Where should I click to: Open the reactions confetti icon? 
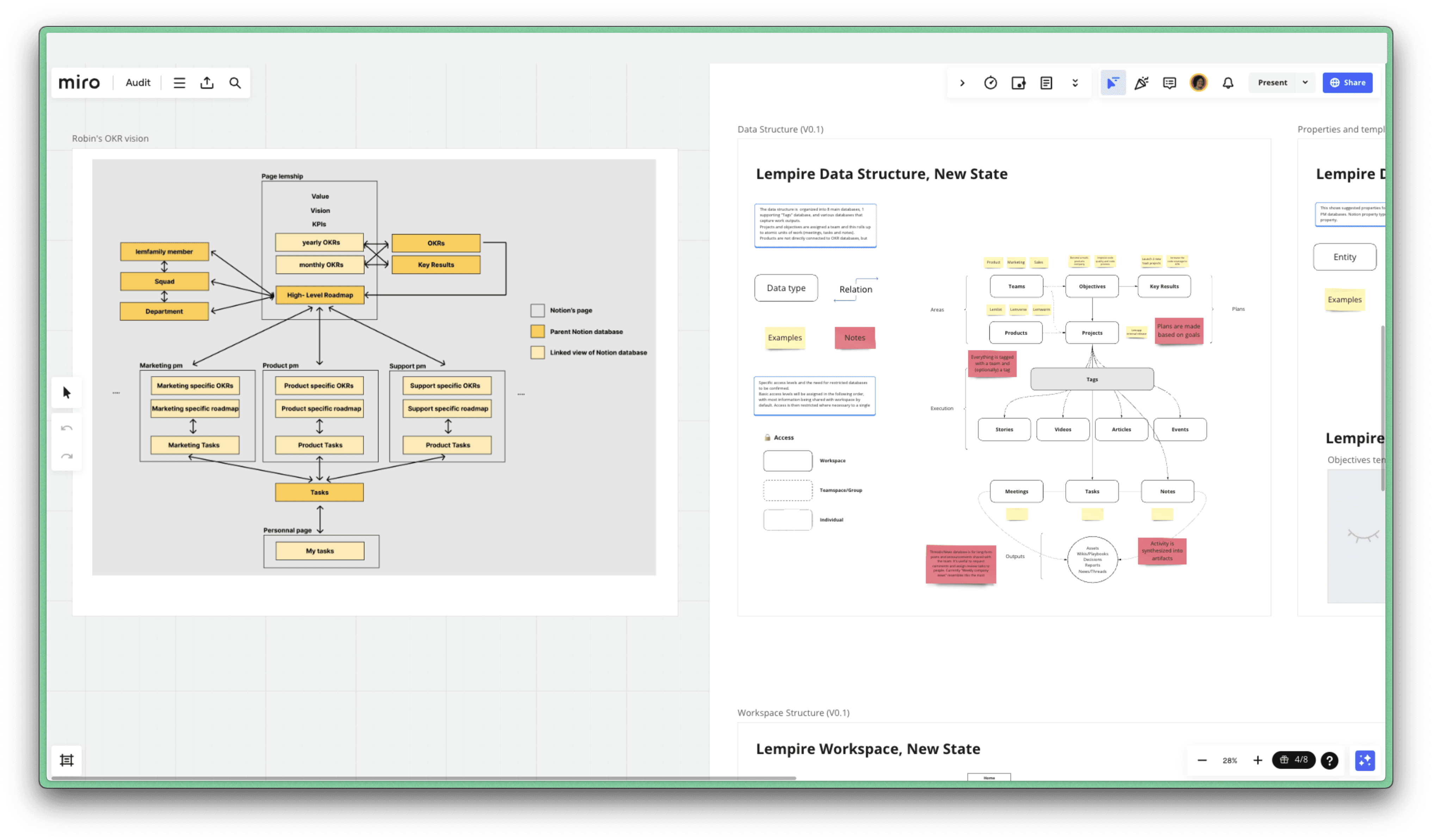point(1141,83)
